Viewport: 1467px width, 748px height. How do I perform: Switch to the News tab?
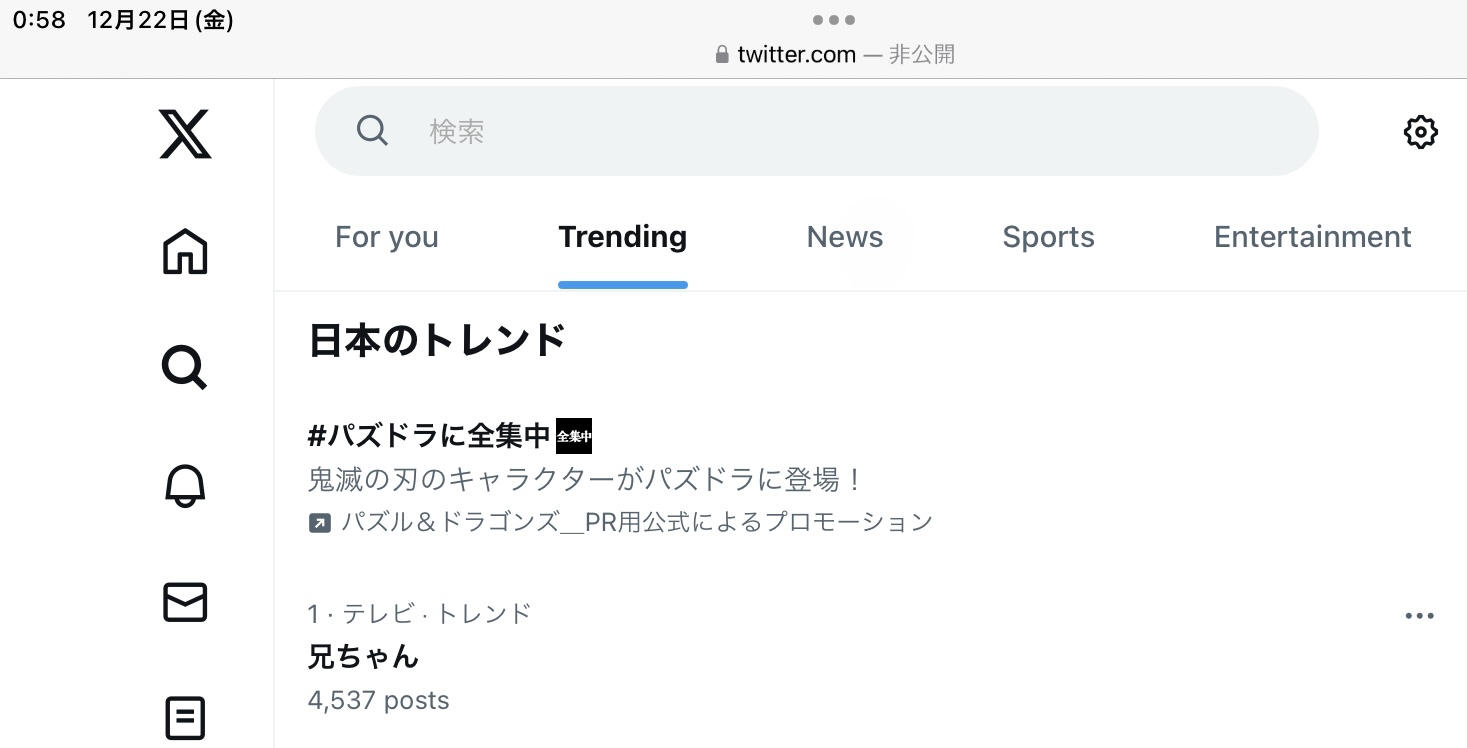click(845, 237)
